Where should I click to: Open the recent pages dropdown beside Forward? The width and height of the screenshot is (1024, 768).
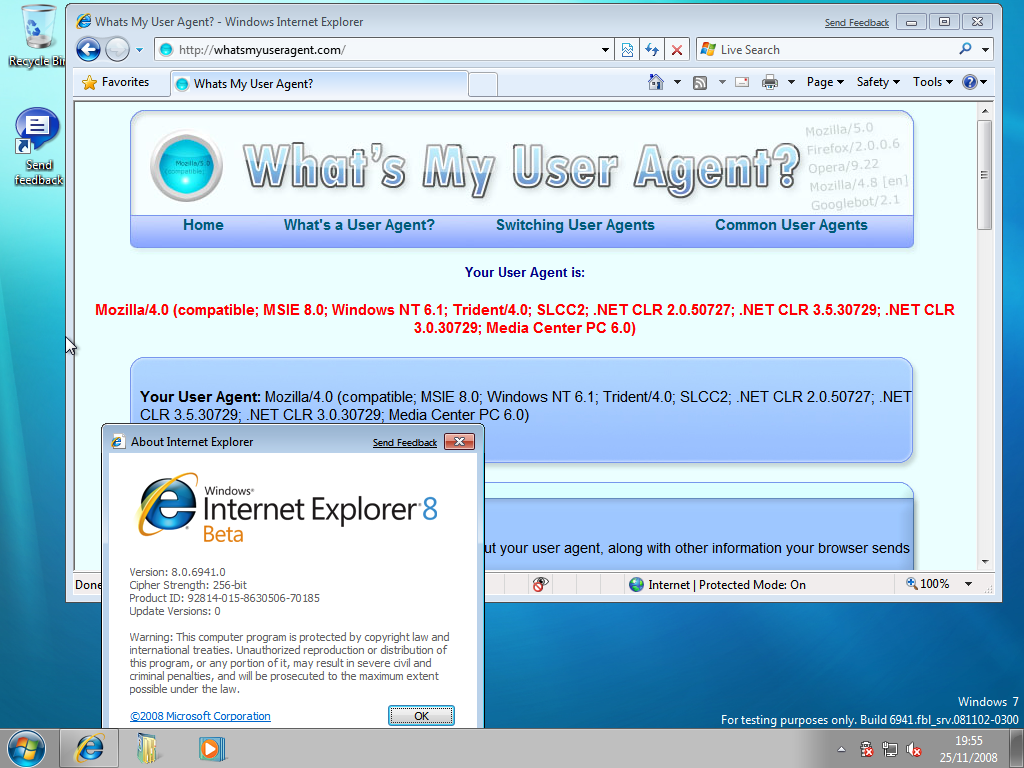[x=139, y=50]
